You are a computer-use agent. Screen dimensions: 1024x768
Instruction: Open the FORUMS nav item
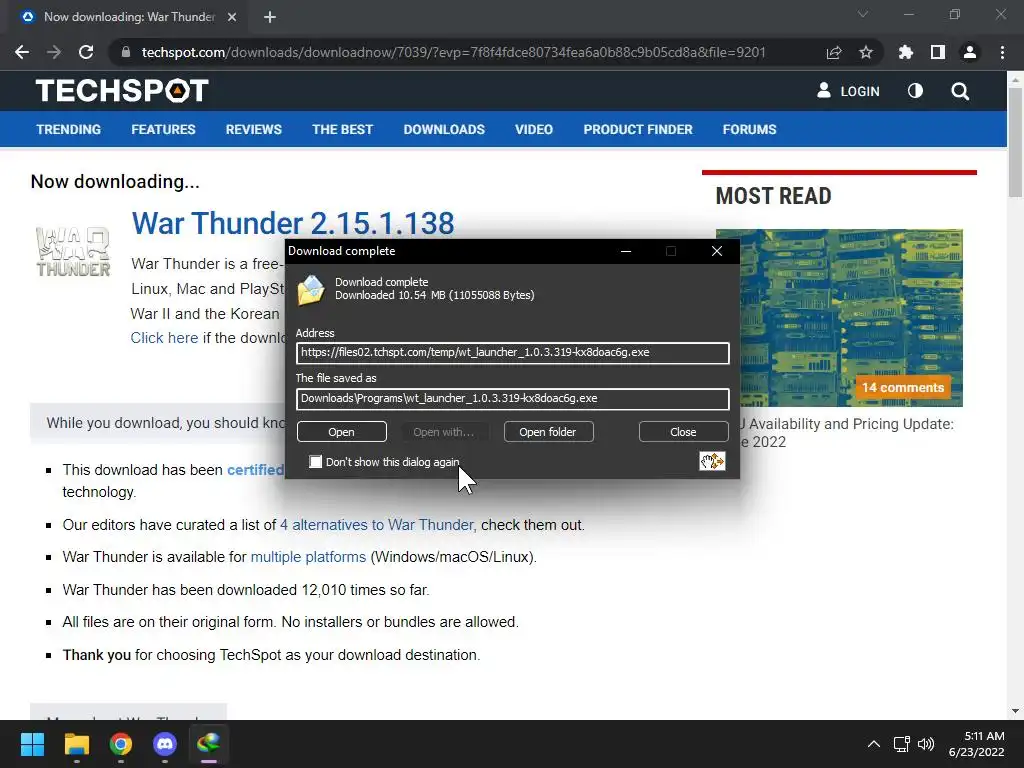pos(749,129)
